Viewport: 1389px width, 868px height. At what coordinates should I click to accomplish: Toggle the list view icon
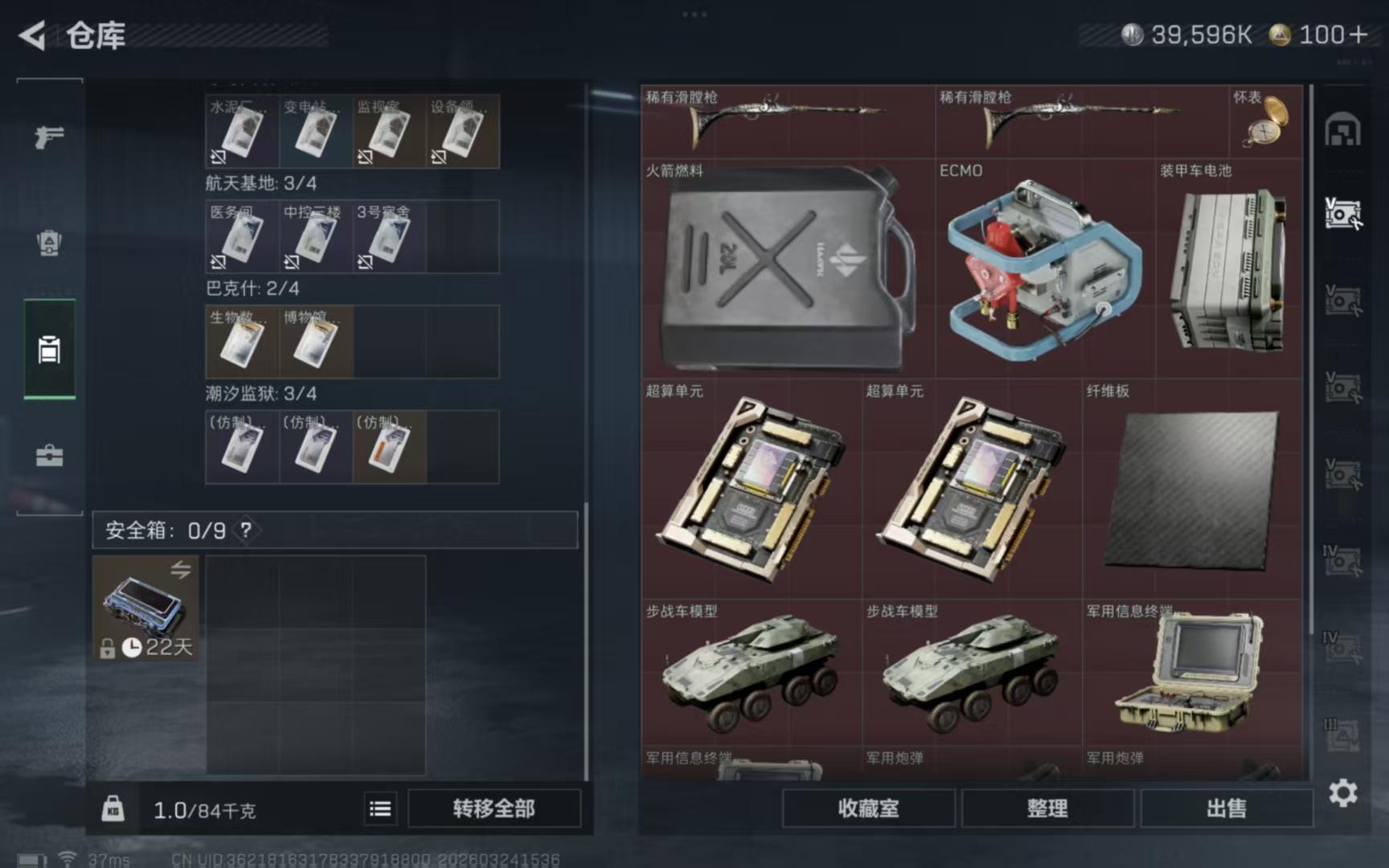coord(380,809)
